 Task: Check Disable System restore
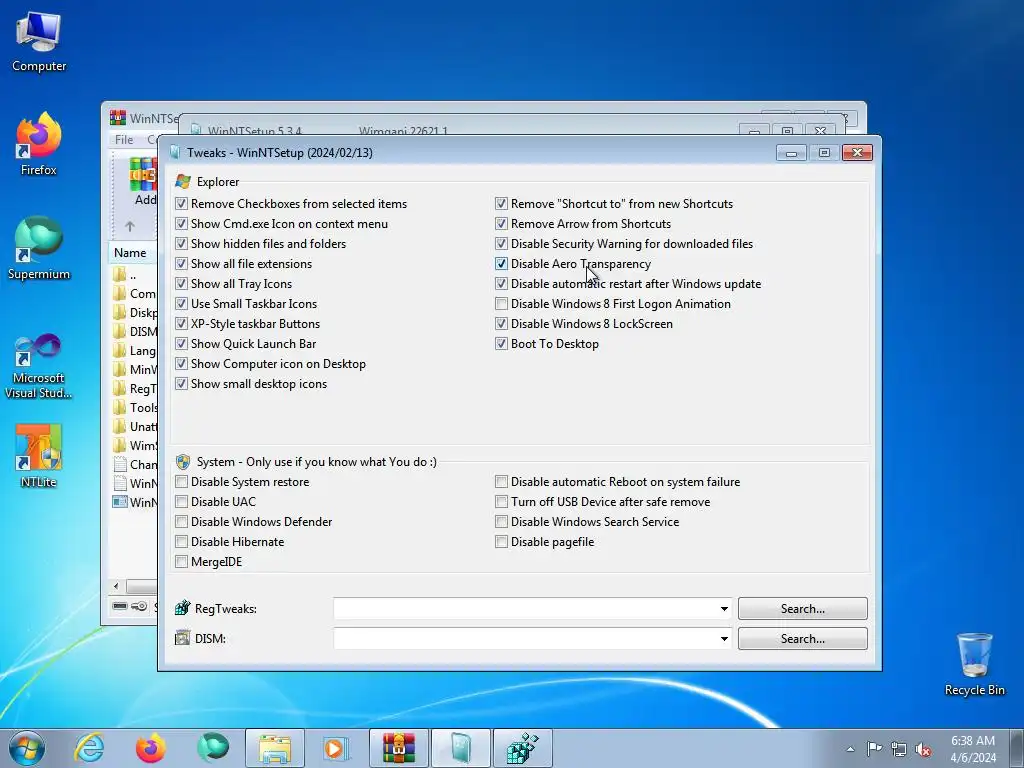[x=182, y=482]
